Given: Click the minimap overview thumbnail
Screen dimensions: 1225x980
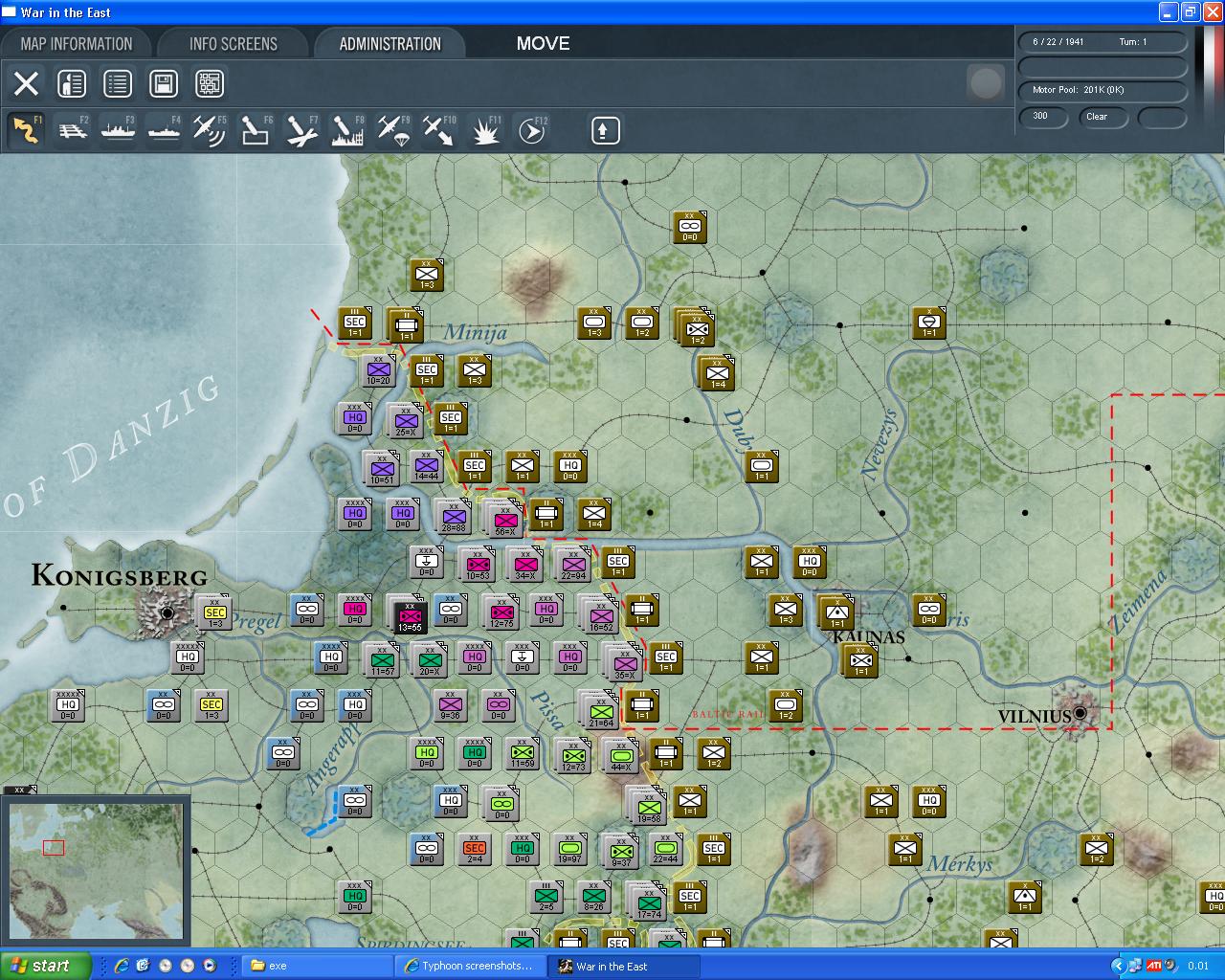Looking at the screenshot, I should (x=95, y=871).
